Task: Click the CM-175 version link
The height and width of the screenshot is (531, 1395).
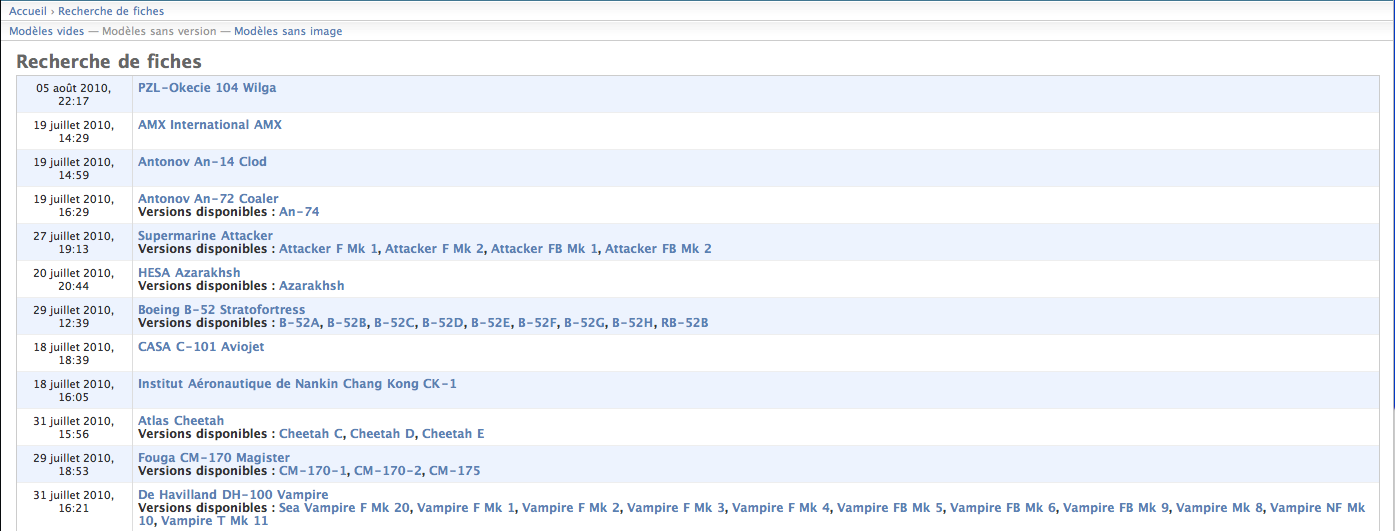Action: point(454,471)
